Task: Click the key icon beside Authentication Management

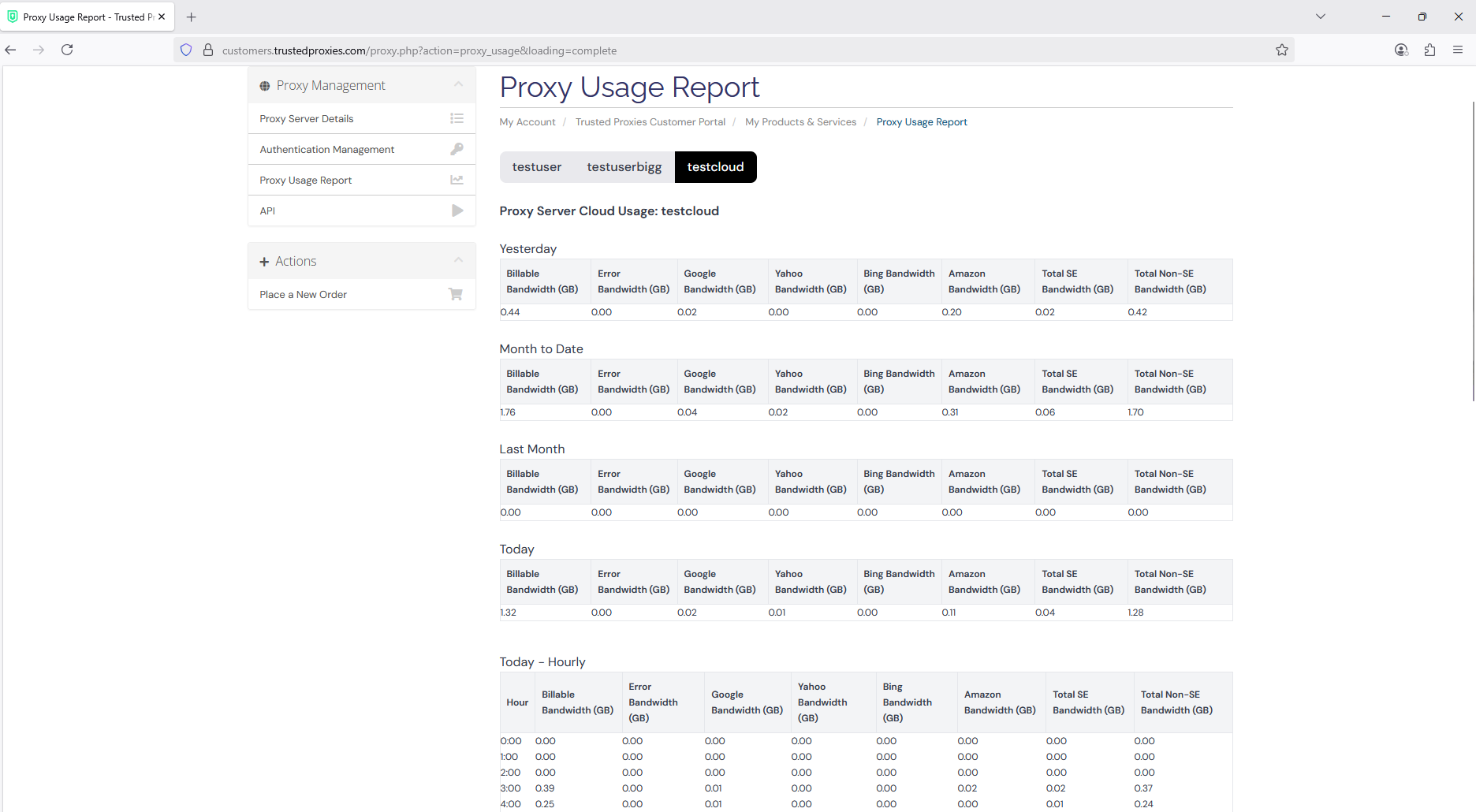Action: point(457,149)
